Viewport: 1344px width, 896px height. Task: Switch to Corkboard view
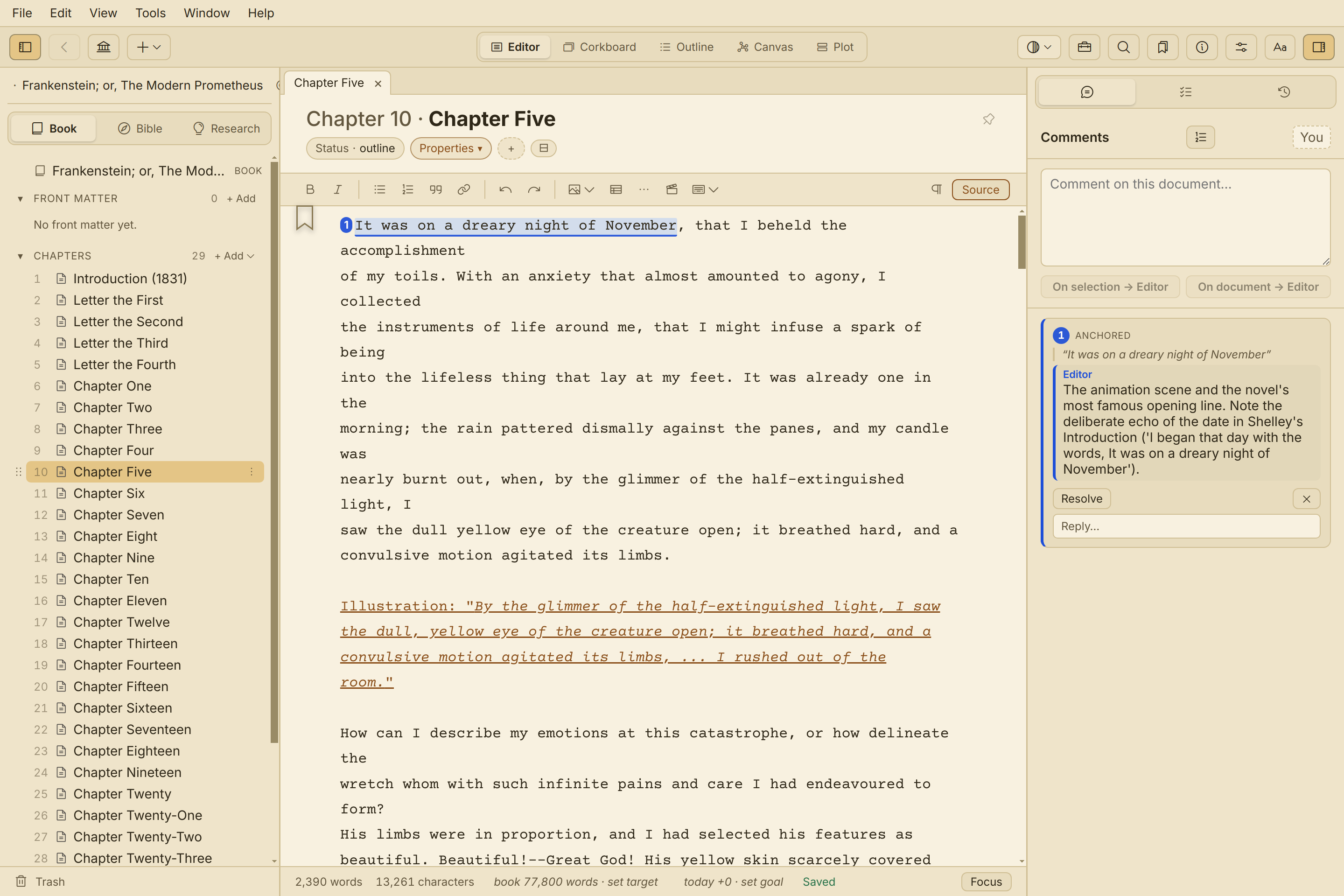coord(599,47)
